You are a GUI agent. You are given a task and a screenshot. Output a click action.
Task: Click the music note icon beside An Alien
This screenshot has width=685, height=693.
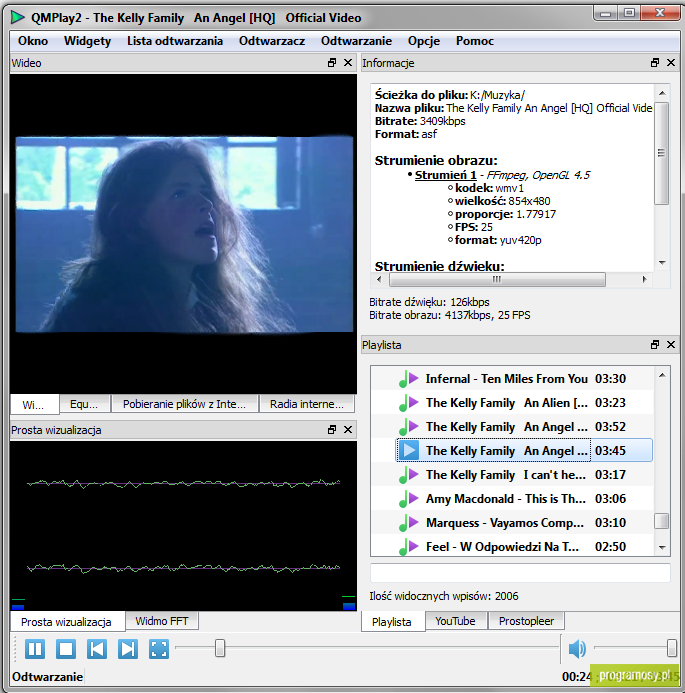(x=409, y=403)
